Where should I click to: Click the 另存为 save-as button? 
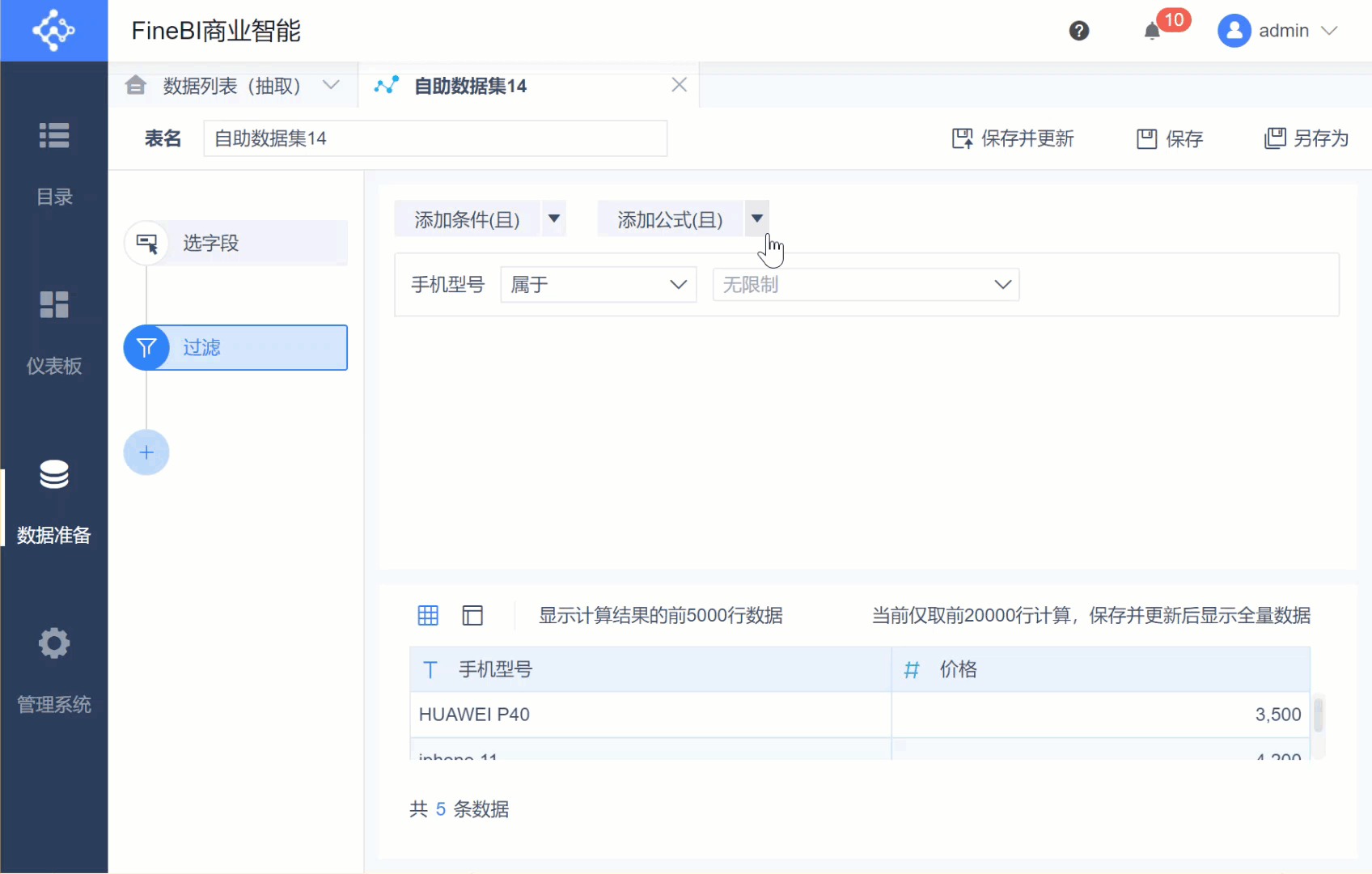[1306, 138]
